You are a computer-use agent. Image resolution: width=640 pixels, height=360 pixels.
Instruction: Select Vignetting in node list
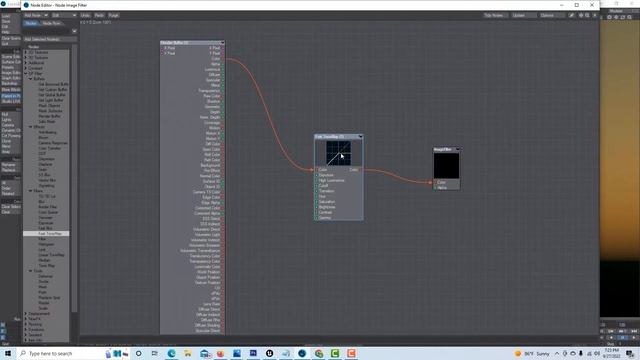[x=46, y=185]
